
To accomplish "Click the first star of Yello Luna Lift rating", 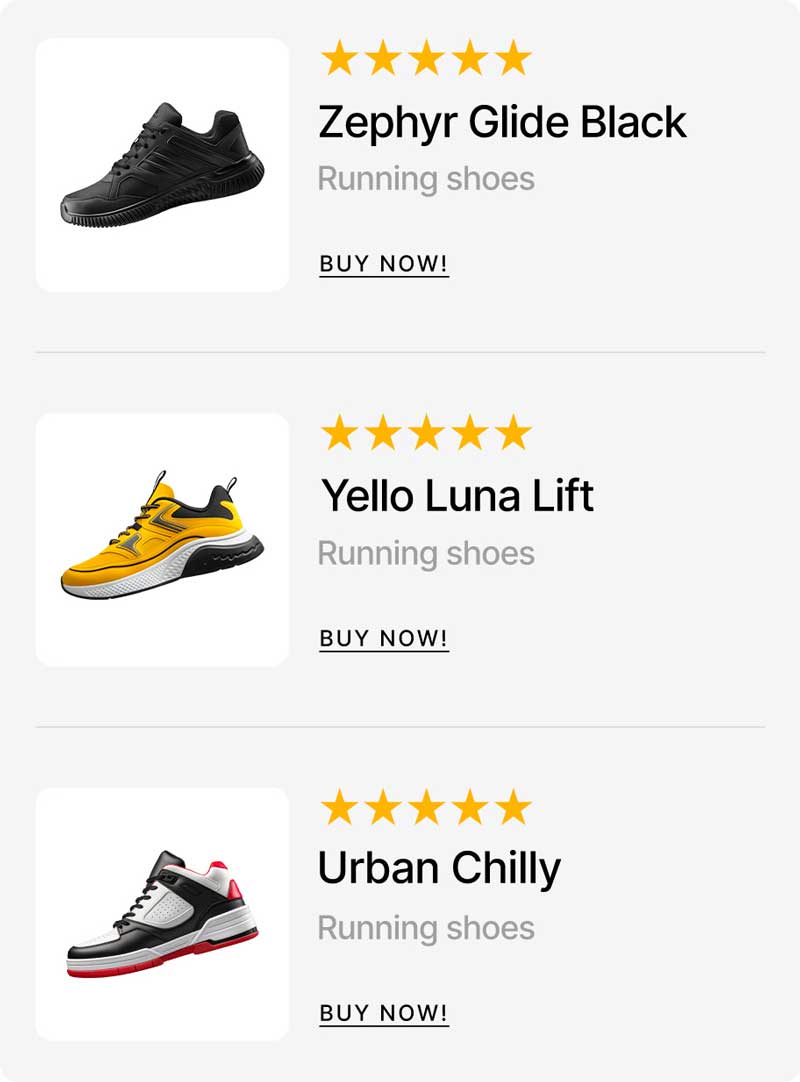I will point(340,432).
